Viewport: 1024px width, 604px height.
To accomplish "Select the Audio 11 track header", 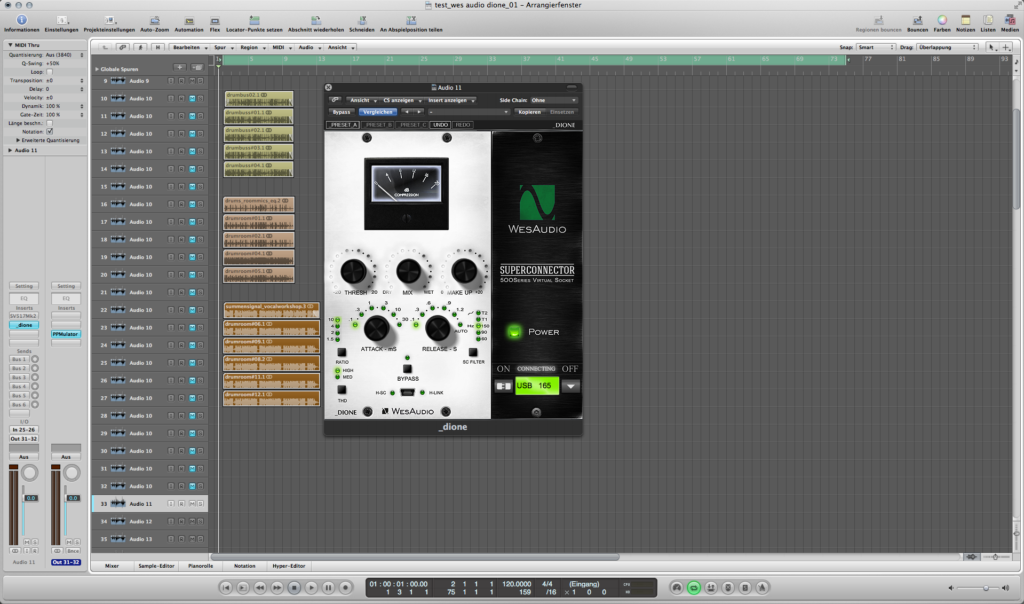I will (x=150, y=503).
